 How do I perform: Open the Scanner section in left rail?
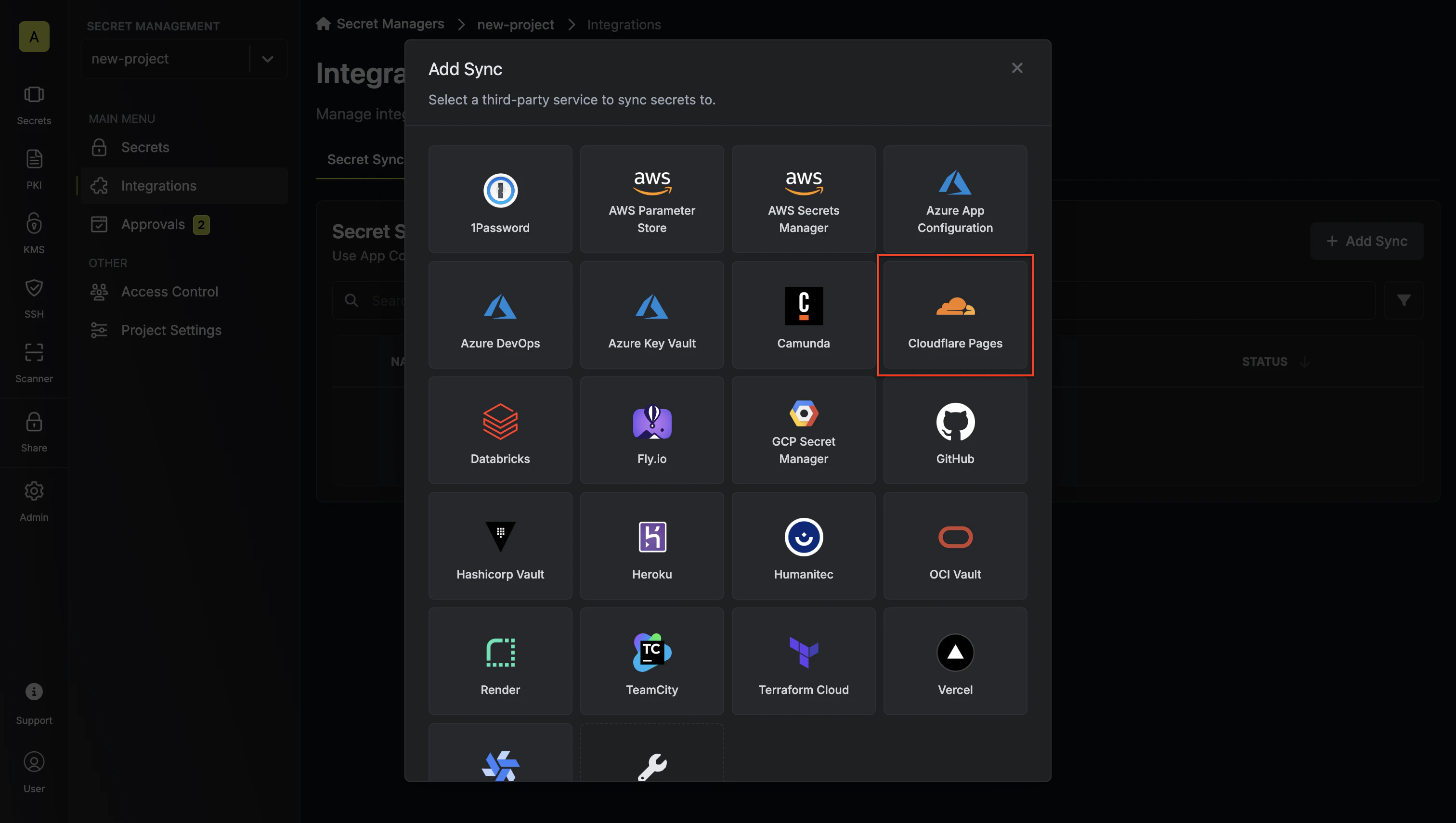pyautogui.click(x=34, y=363)
